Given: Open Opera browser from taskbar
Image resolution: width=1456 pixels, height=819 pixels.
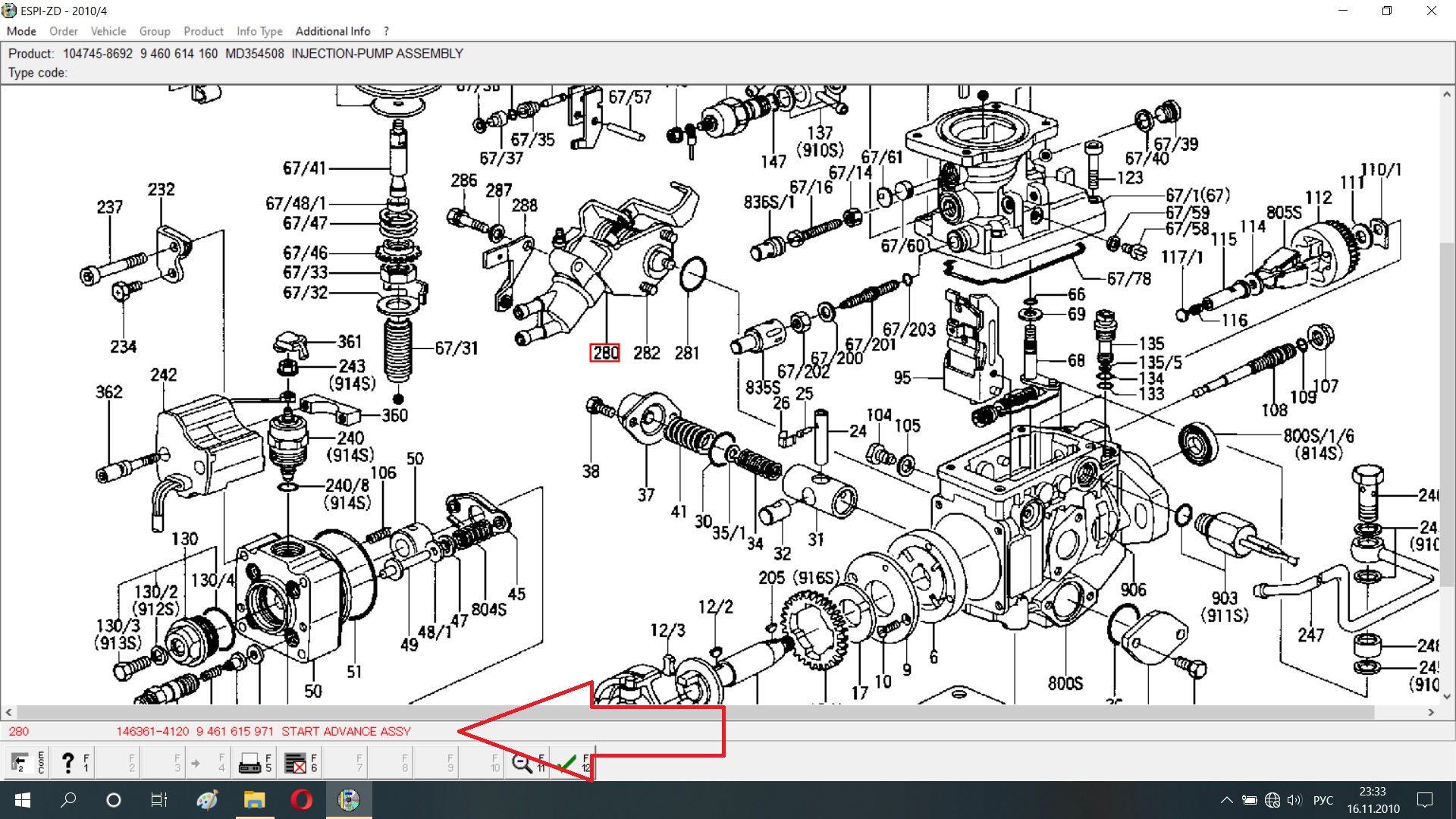Looking at the screenshot, I should pyautogui.click(x=301, y=800).
